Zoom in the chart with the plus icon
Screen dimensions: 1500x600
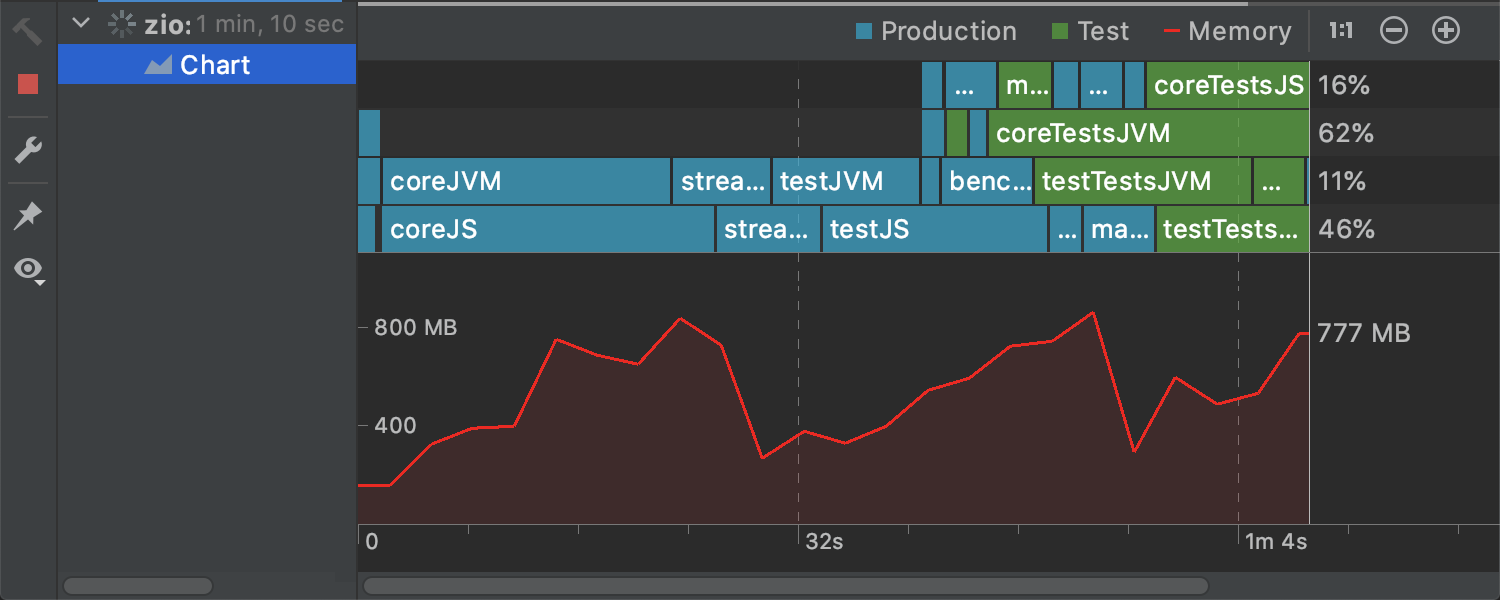1446,31
